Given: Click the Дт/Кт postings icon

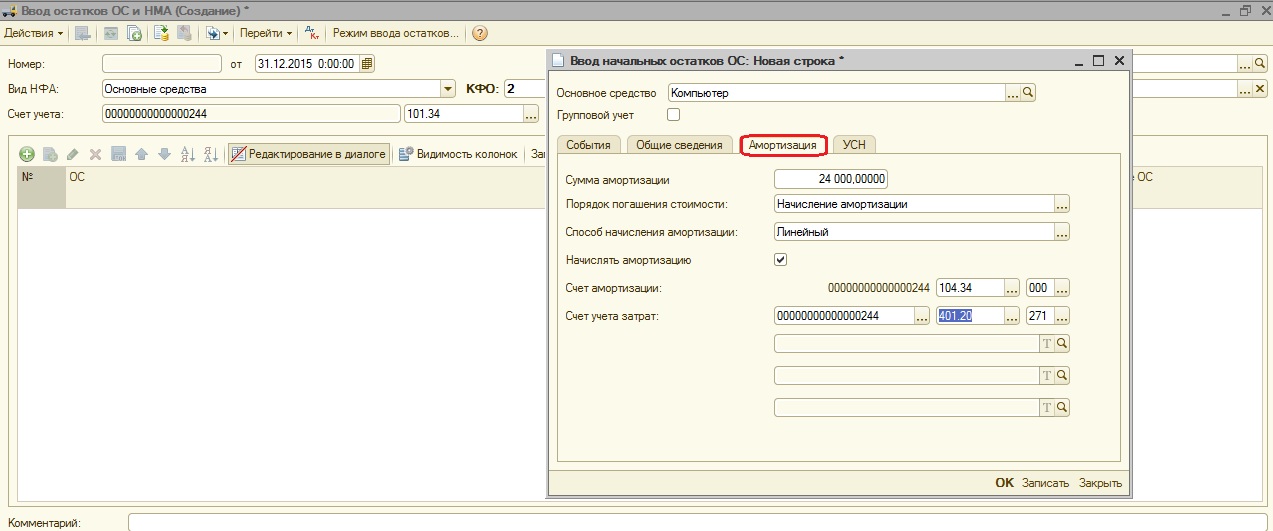Looking at the screenshot, I should pyautogui.click(x=312, y=33).
